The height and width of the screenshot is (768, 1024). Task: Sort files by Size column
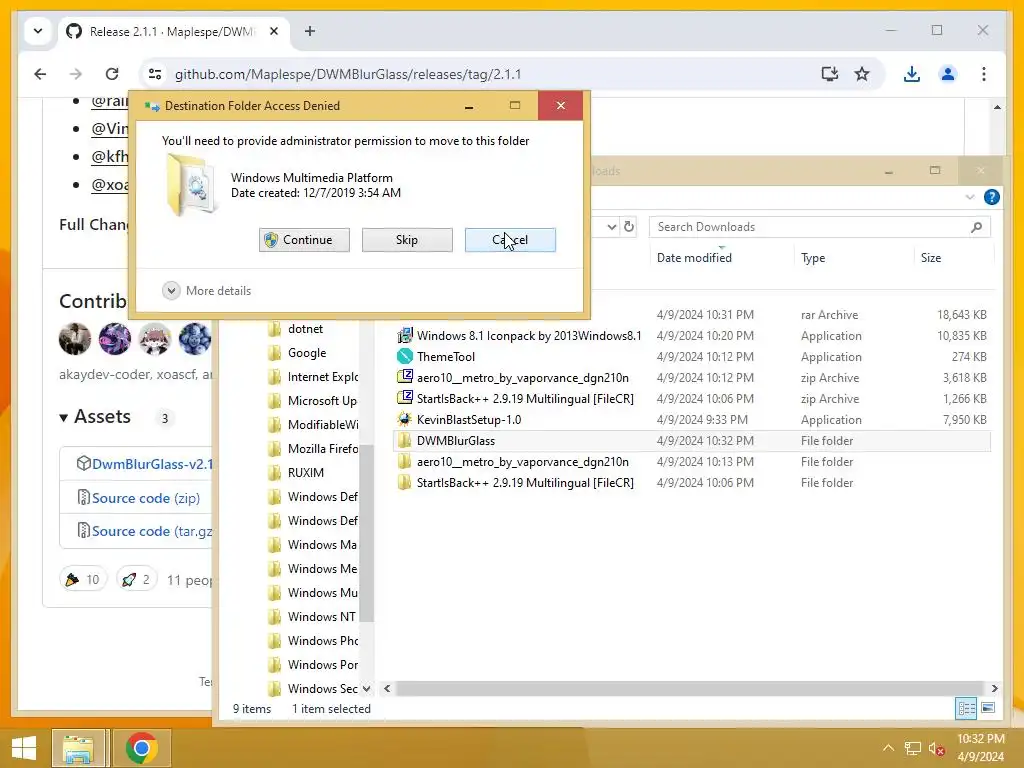point(931,258)
